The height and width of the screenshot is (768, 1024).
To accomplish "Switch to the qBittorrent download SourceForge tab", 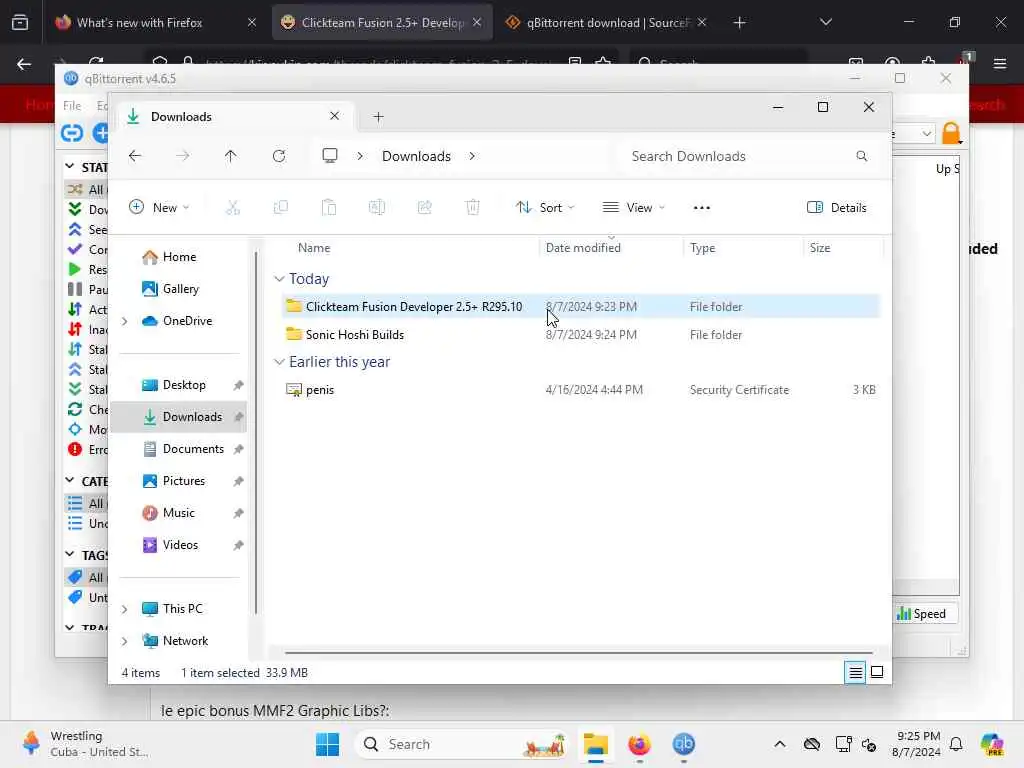I will [x=605, y=22].
